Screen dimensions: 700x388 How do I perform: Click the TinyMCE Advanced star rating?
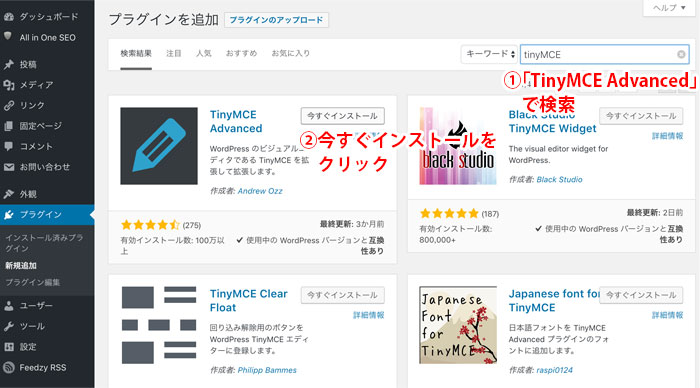coord(150,225)
